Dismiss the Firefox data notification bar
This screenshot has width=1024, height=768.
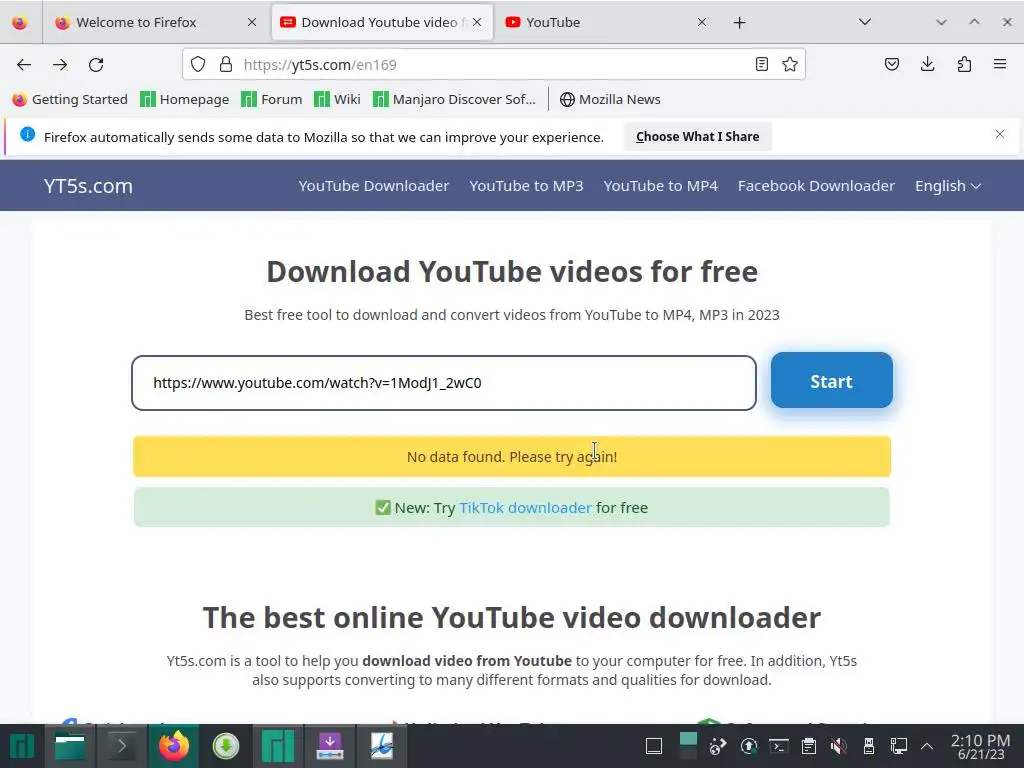pos(1000,135)
